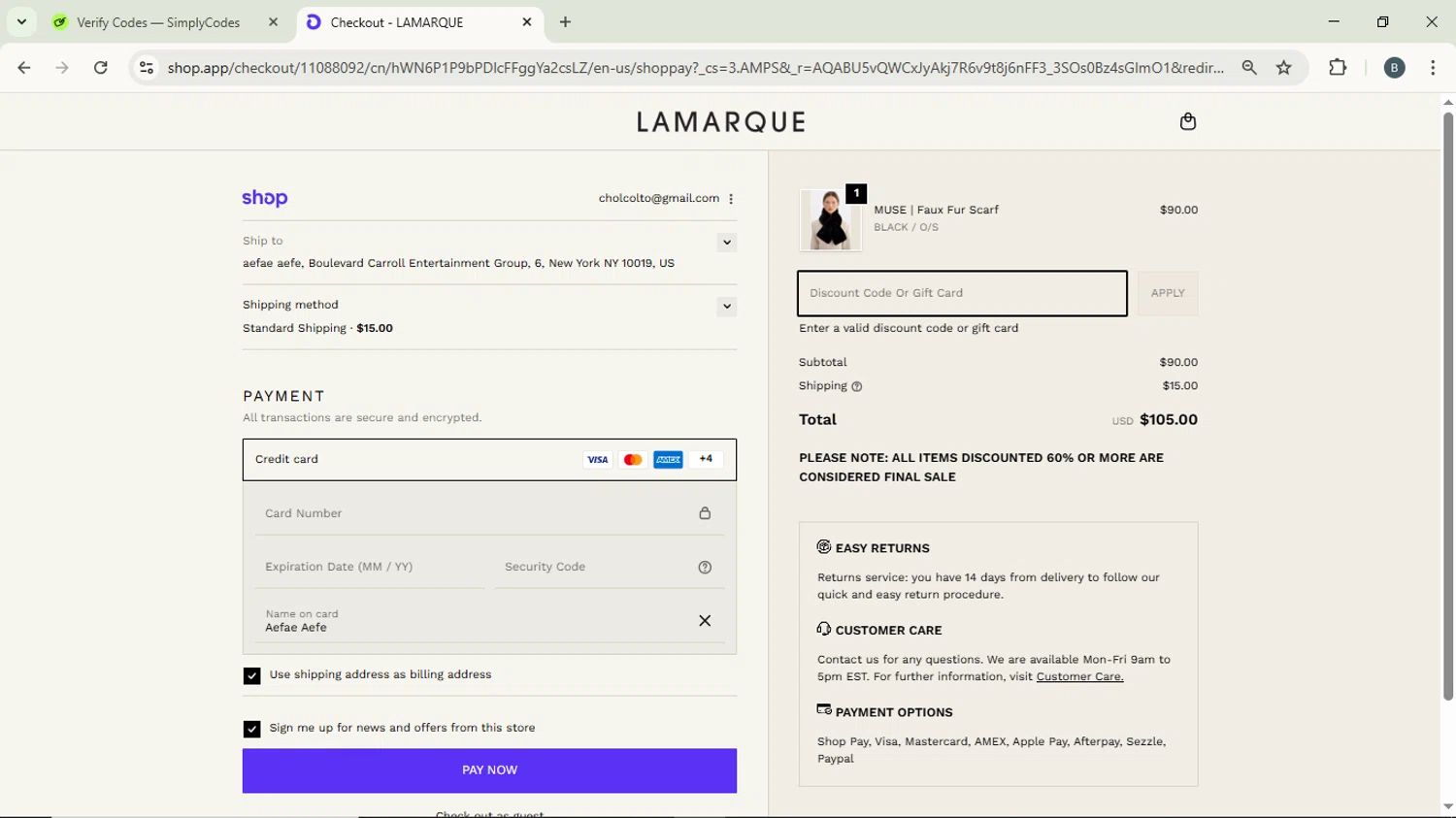Image resolution: width=1456 pixels, height=818 pixels.
Task: Click the Security Code help icon
Action: point(705,568)
